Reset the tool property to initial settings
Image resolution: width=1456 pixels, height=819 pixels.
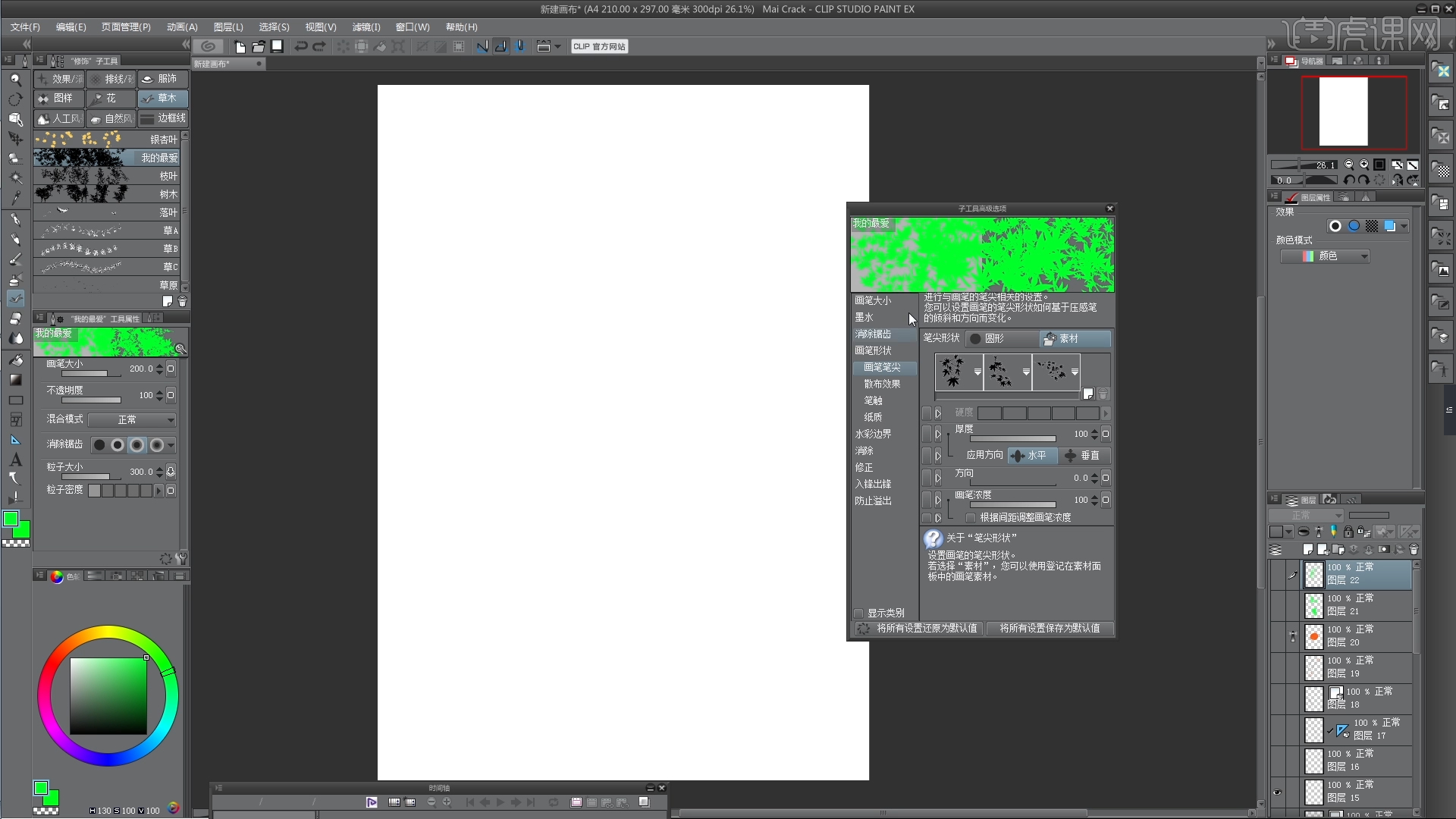click(x=165, y=559)
